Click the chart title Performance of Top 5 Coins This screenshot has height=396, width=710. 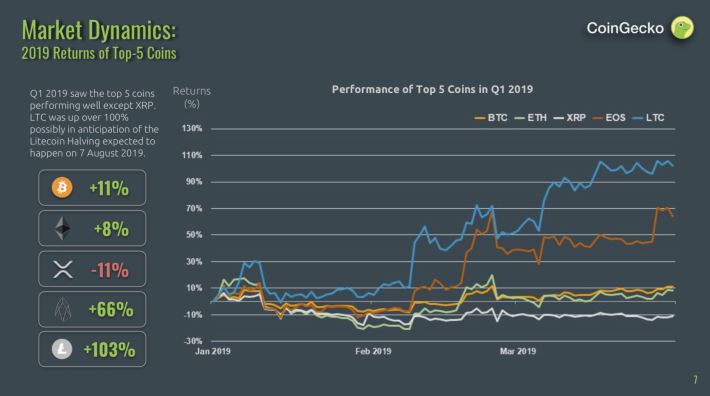[x=432, y=89]
